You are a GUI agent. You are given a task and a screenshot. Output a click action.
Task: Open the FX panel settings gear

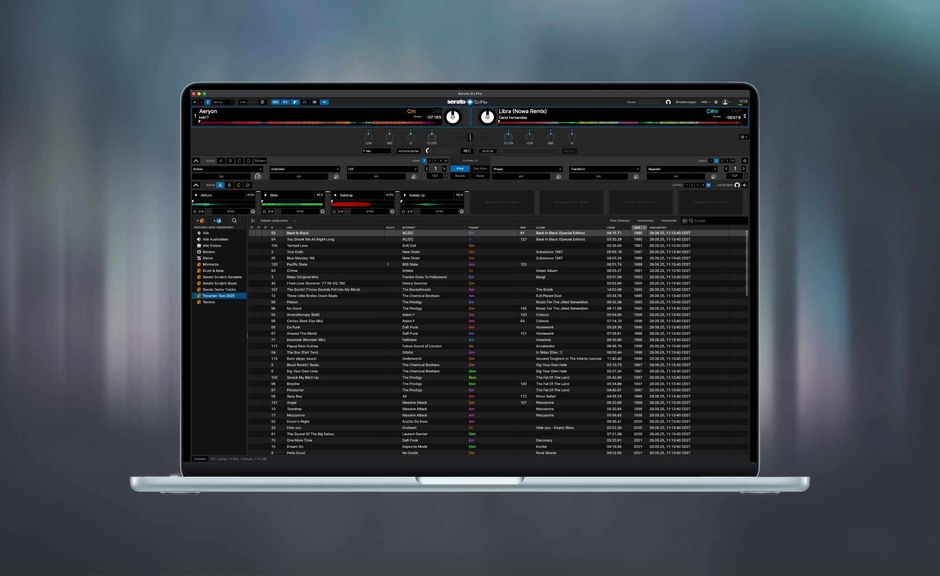point(745,161)
